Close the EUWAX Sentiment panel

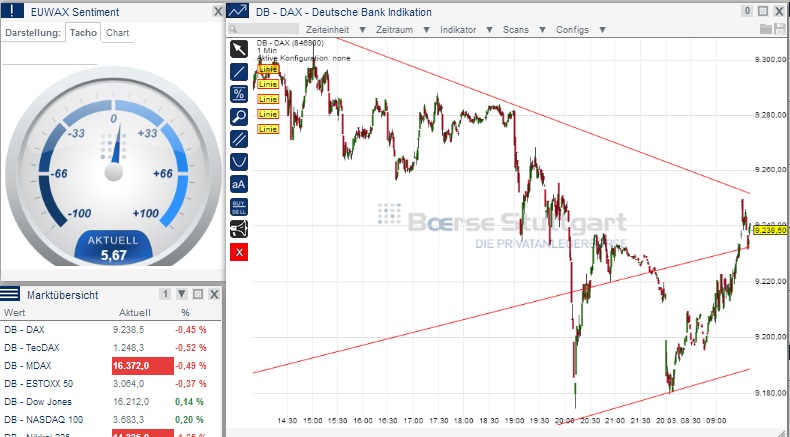[218, 11]
